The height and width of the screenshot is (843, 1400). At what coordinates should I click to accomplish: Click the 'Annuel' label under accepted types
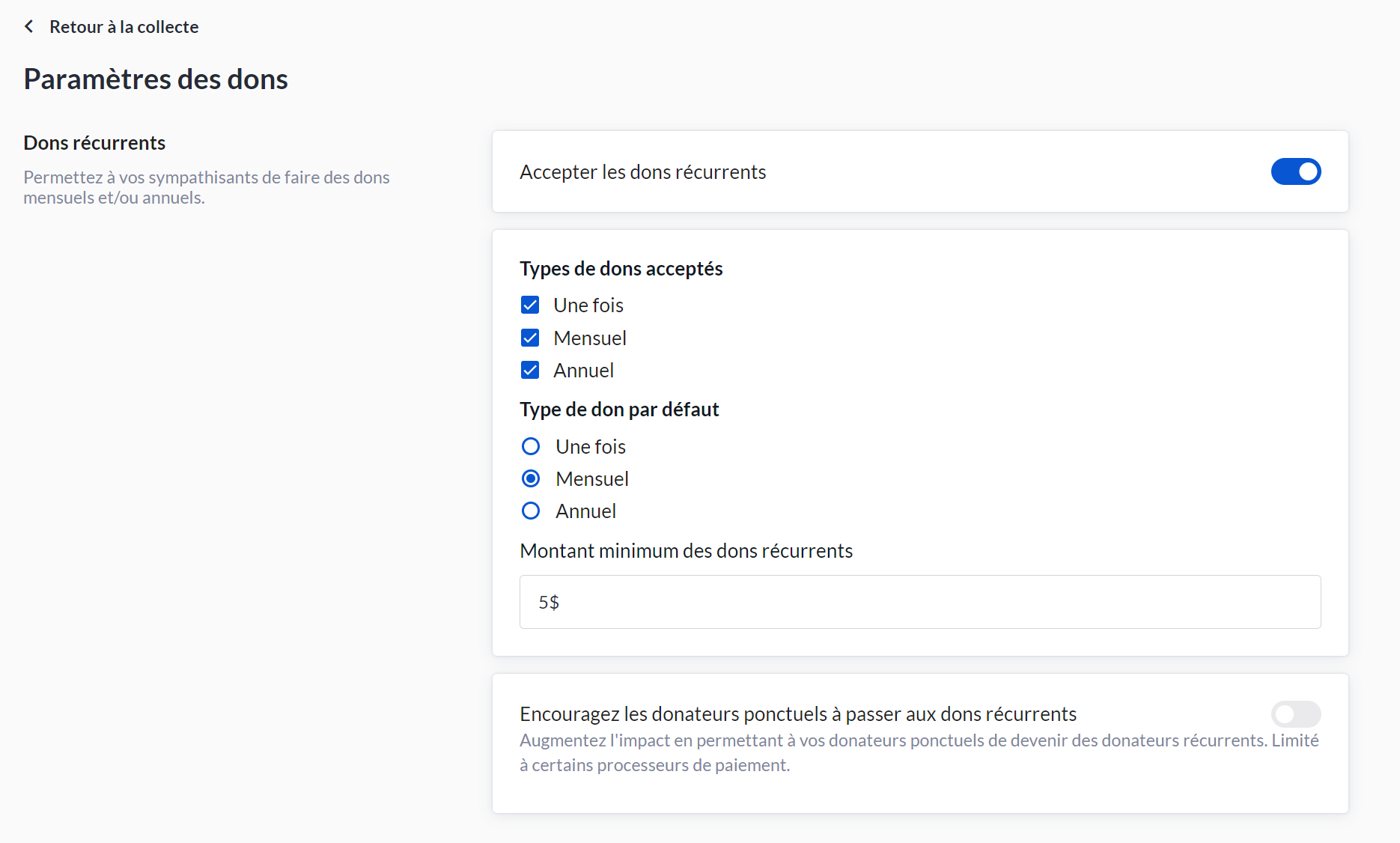tap(583, 370)
